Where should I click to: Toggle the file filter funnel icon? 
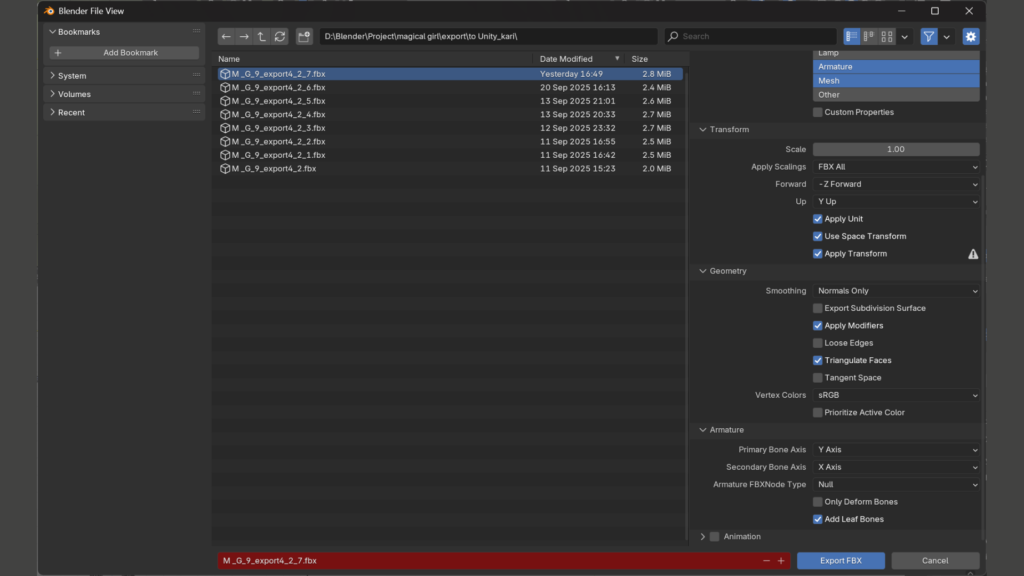[x=929, y=36]
